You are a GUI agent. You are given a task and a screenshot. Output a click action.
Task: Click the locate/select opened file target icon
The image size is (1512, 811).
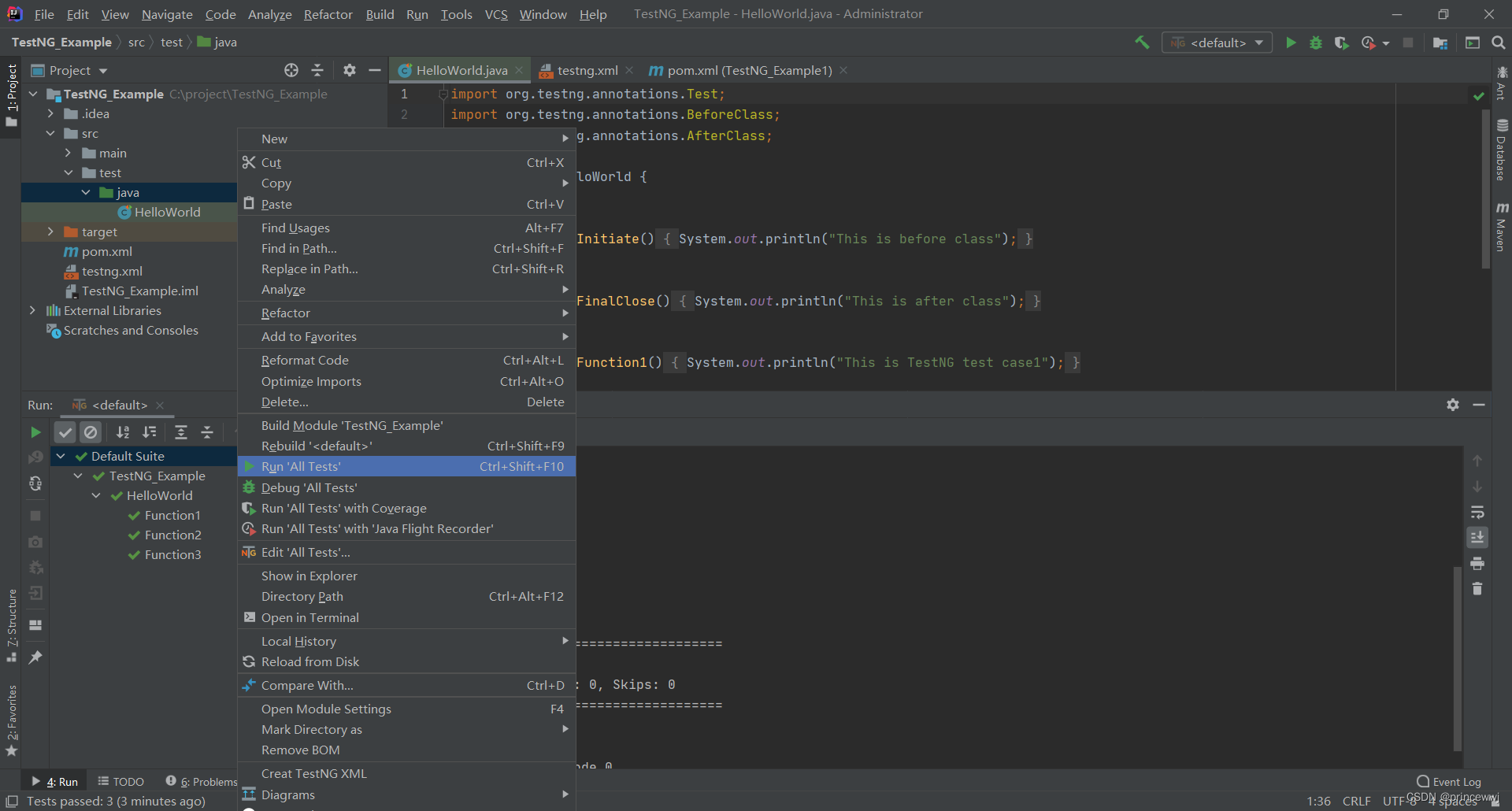click(291, 70)
